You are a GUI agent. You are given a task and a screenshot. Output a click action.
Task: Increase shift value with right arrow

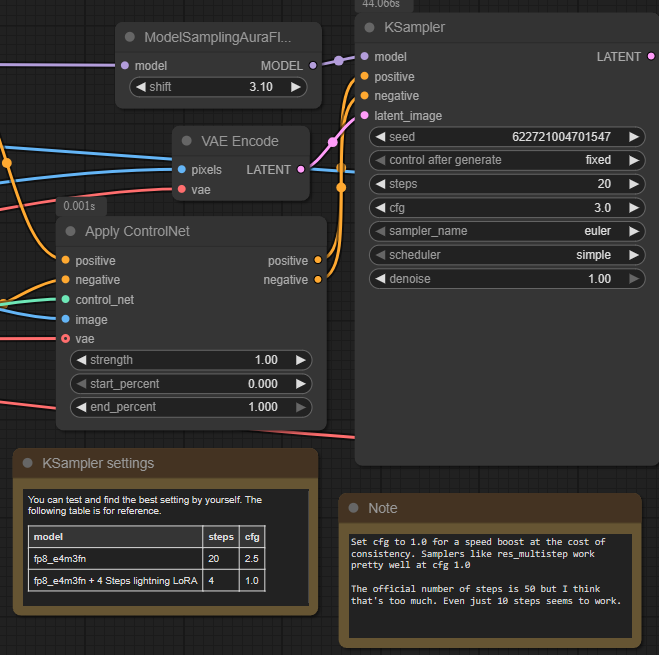[296, 87]
